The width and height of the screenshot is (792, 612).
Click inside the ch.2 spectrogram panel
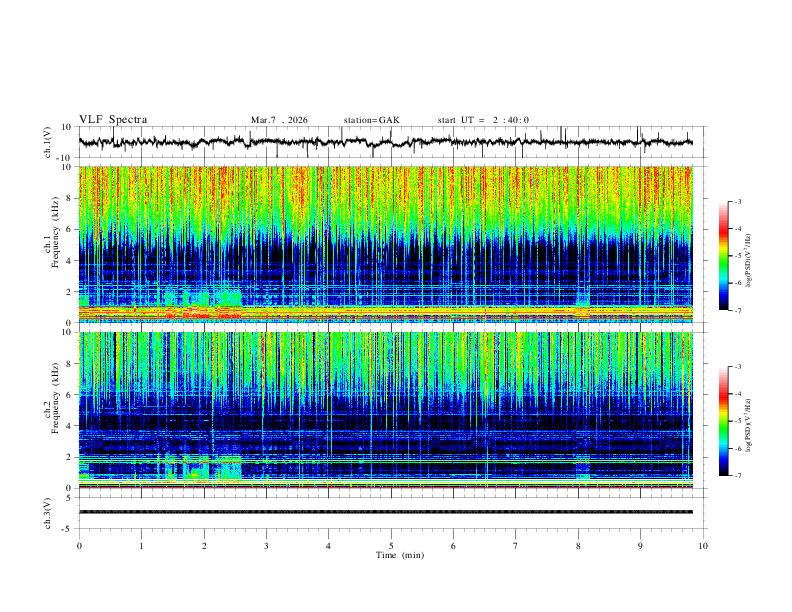pos(385,410)
